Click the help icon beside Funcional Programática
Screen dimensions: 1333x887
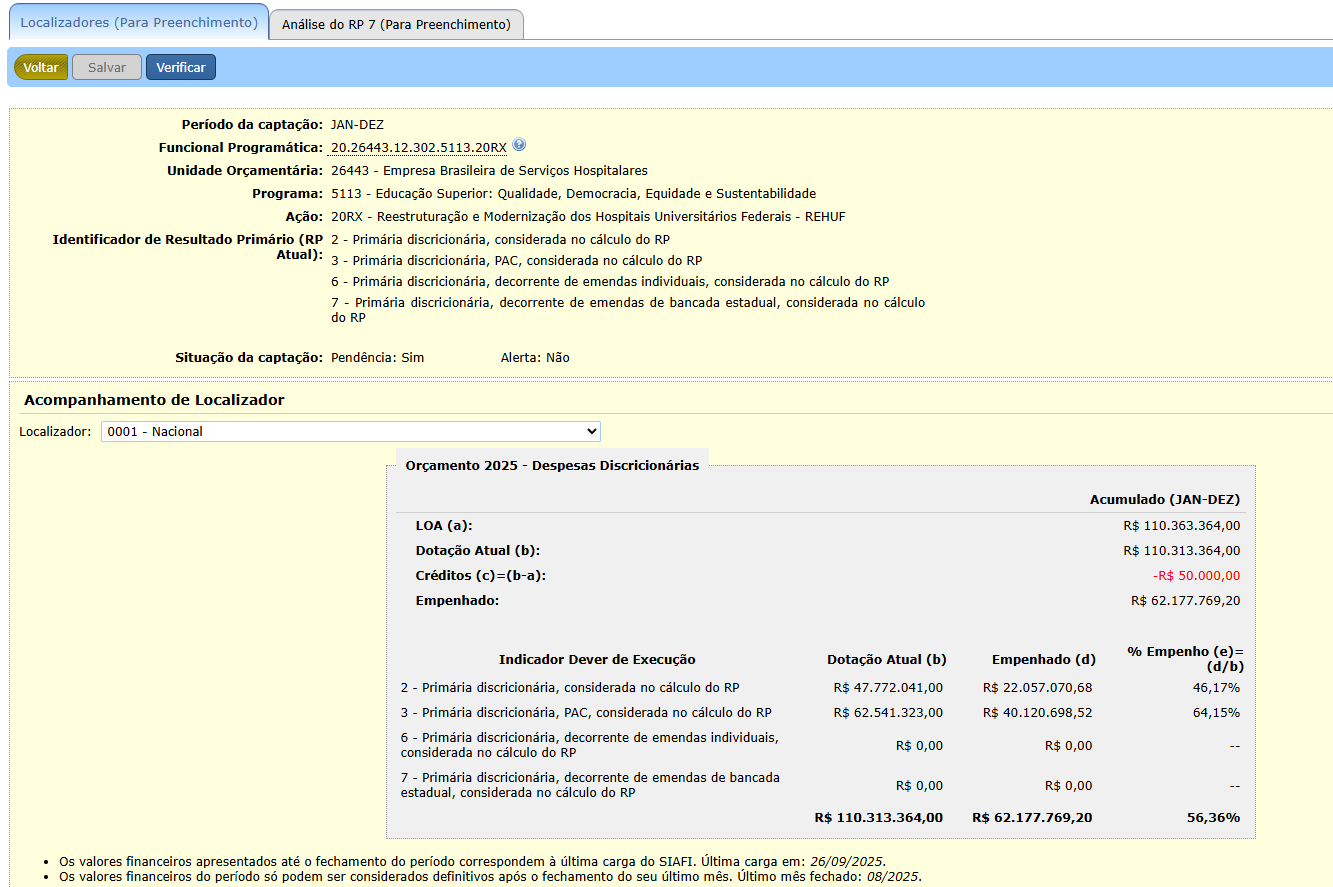coord(518,145)
